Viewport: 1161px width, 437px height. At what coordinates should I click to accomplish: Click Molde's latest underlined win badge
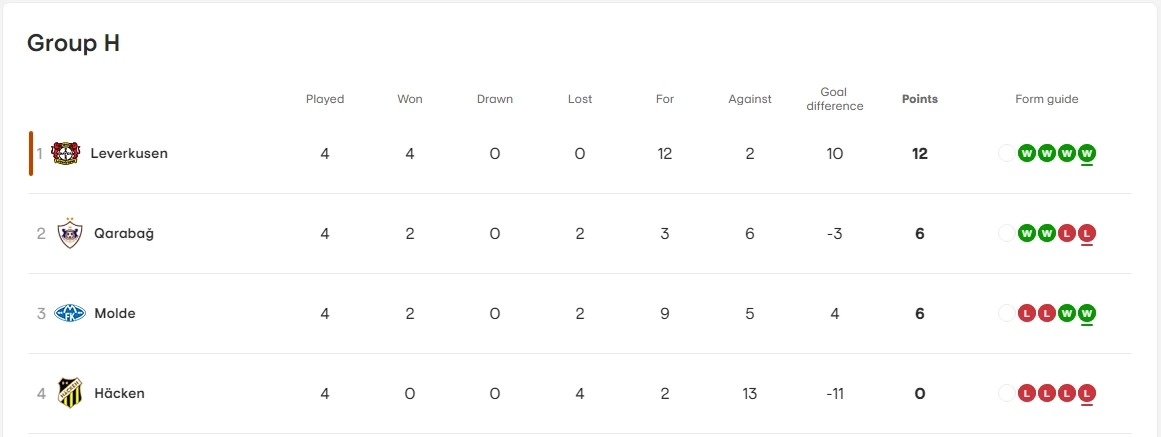pos(1087,313)
